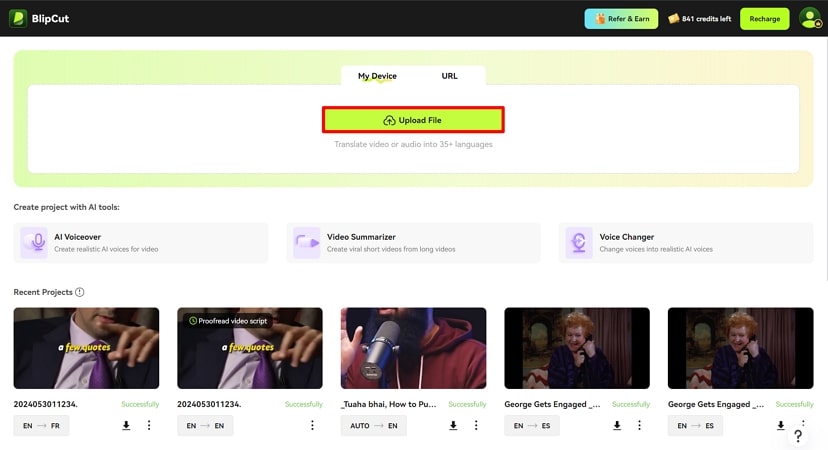
Task: Click the EN to EN language tag
Action: [x=205, y=426]
